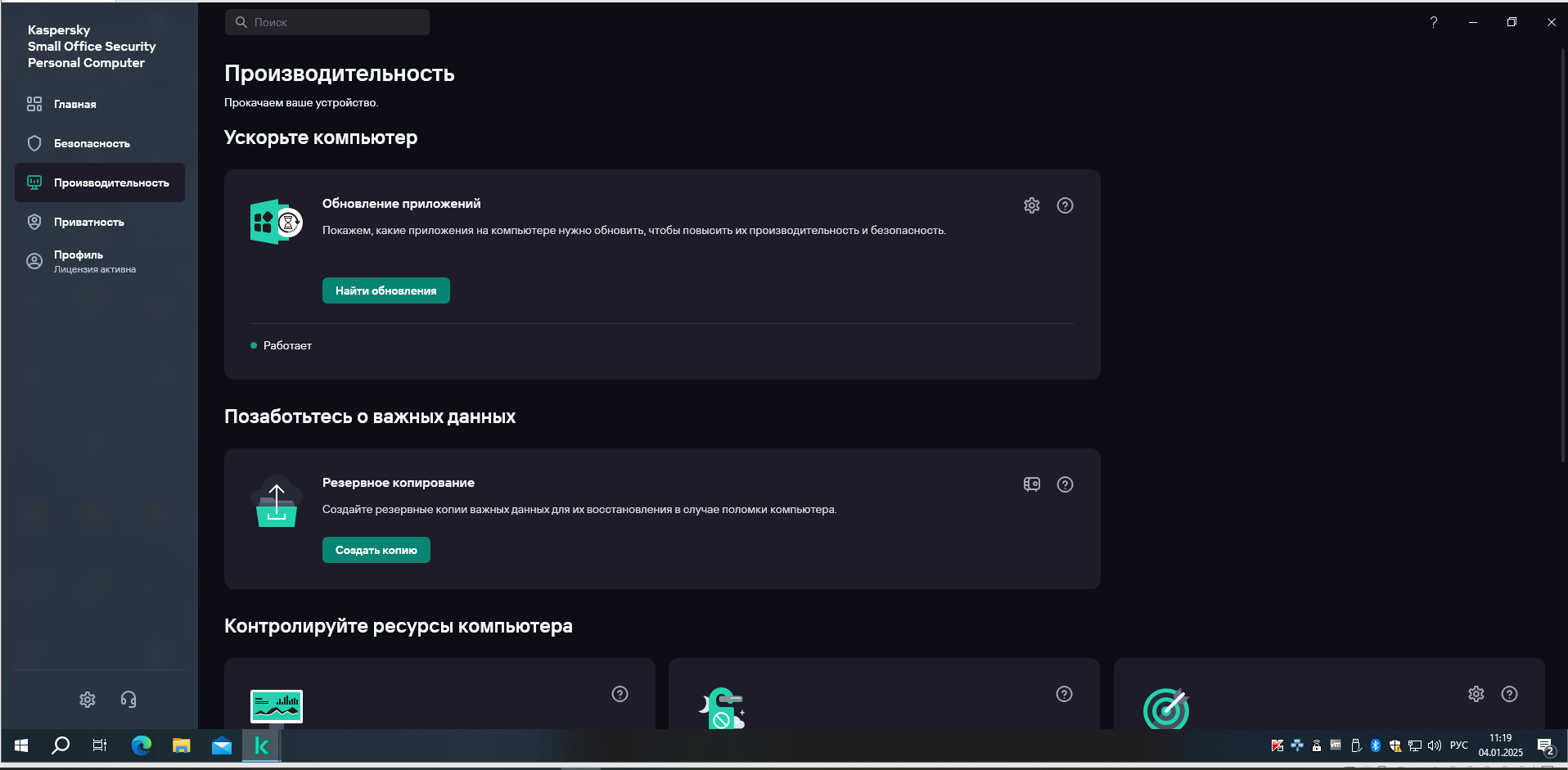Screen dimensions: 1568x770
Task: Select Производительность in the sidebar
Action: 100,182
